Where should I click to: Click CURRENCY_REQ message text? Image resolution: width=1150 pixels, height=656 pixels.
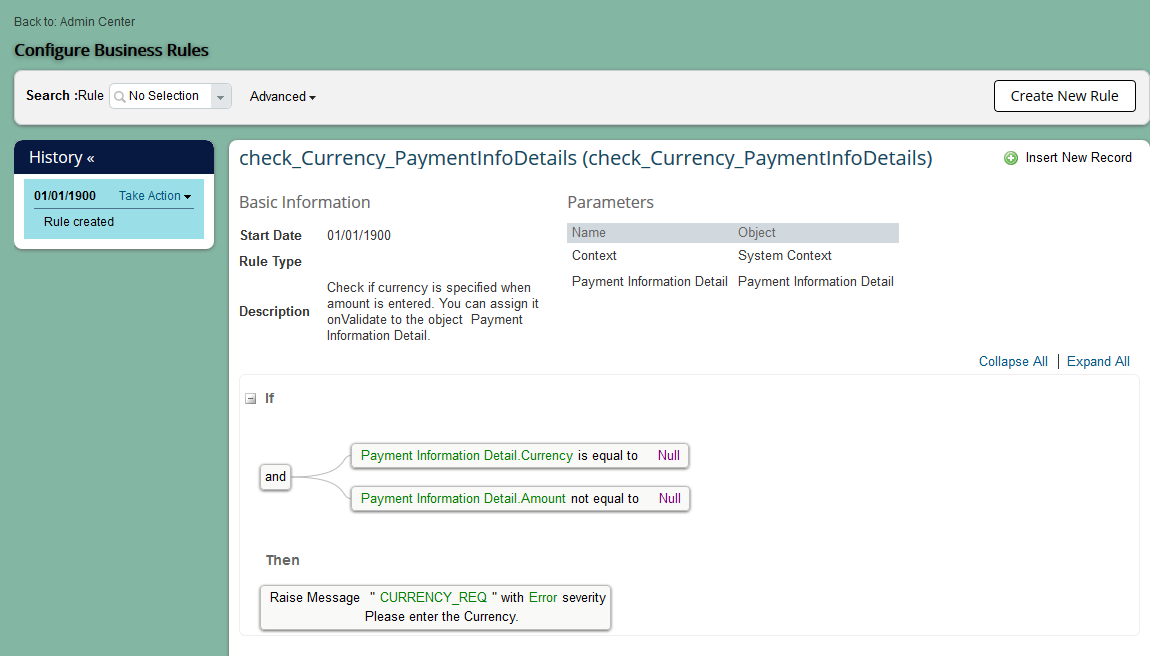pyautogui.click(x=433, y=598)
